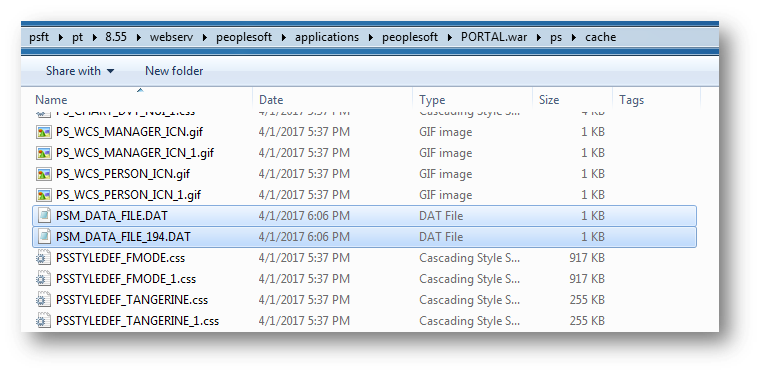The width and height of the screenshot is (761, 374).
Task: Click DAT File type of PSM_DATA_FILE_194.DAT
Action: pyautogui.click(x=441, y=237)
